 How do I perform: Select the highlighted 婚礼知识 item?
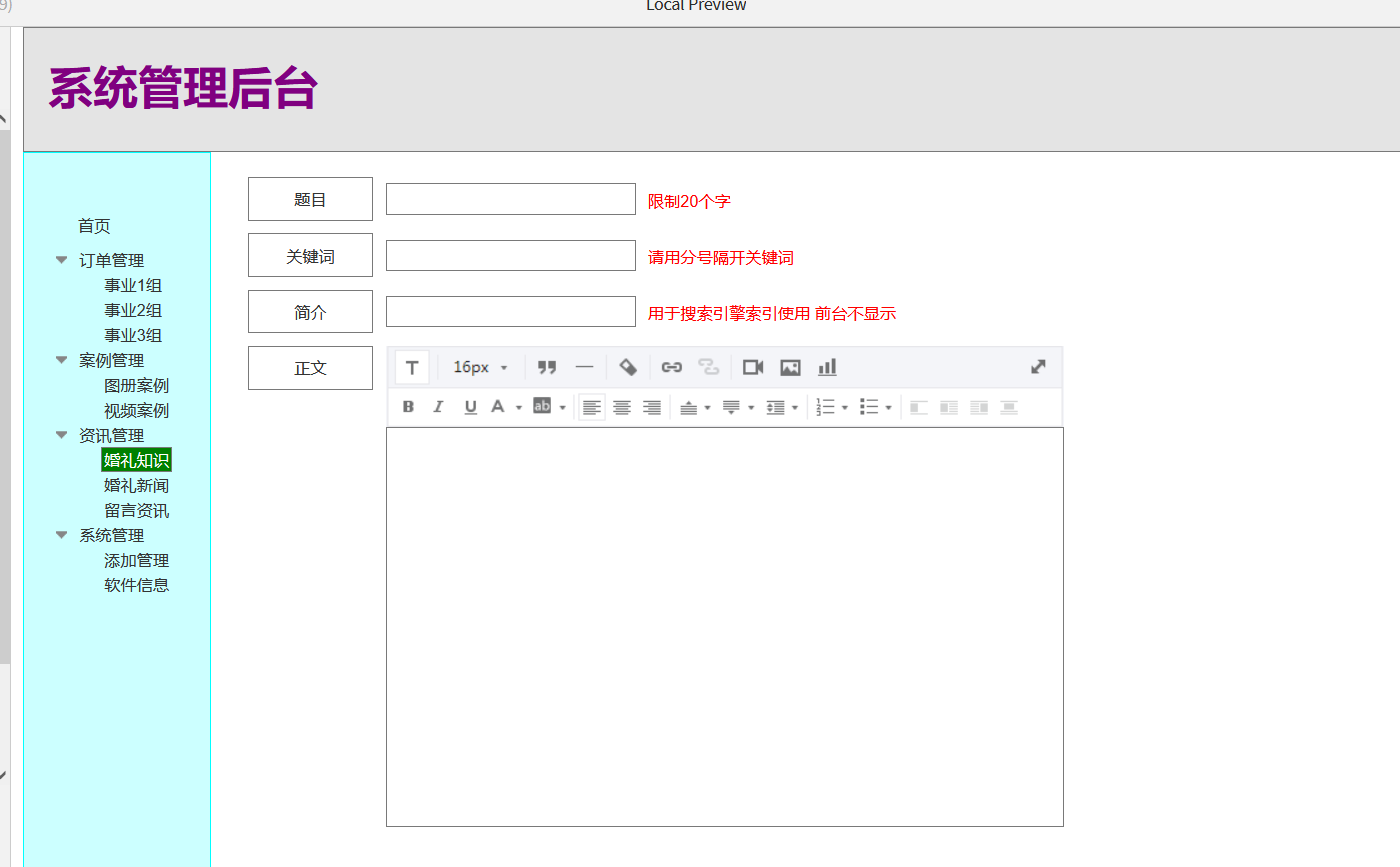(x=136, y=460)
